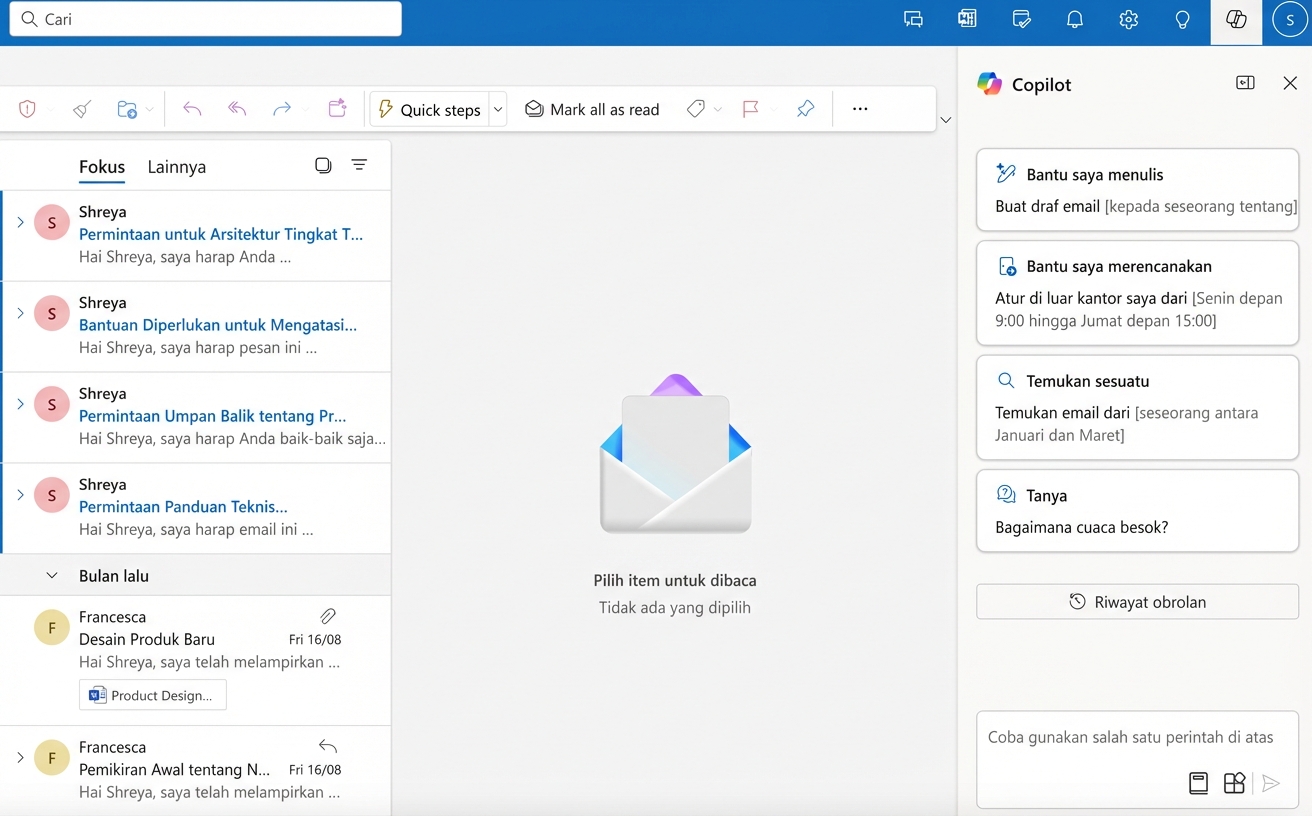Open the Quick steps dropdown arrow
Viewport: 1312px width, 816px height.
(x=497, y=109)
